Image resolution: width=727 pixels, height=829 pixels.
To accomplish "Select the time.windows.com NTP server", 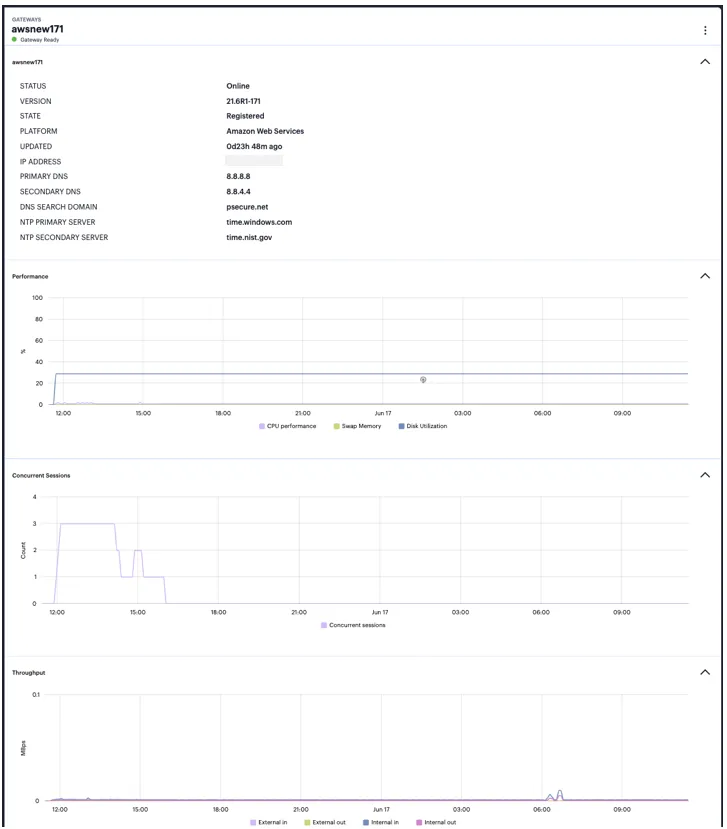I will point(259,222).
